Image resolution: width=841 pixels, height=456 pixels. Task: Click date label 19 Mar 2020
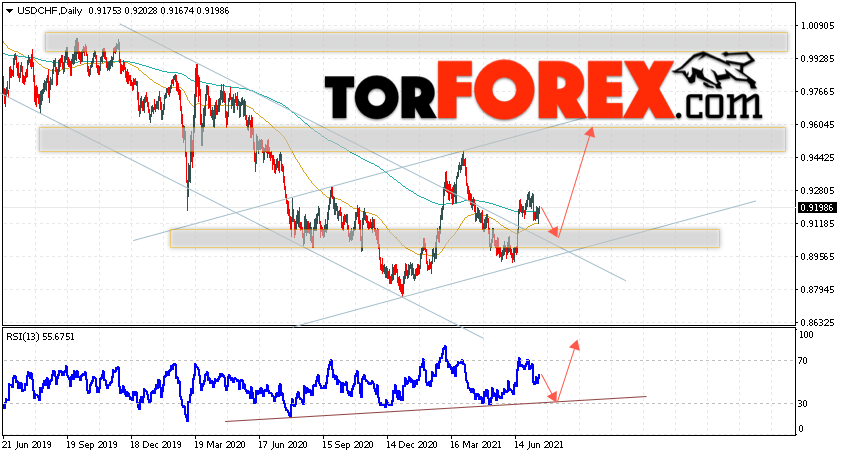click(220, 445)
